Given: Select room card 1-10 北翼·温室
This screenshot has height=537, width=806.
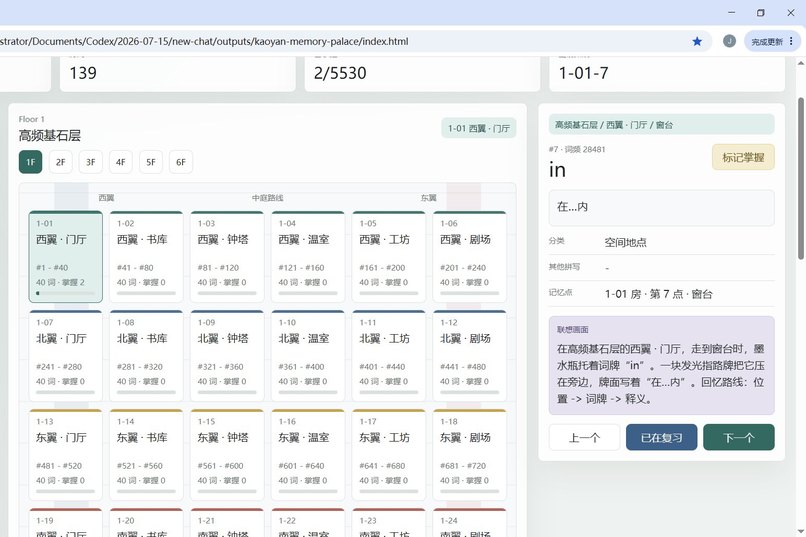Looking at the screenshot, I should tap(308, 356).
